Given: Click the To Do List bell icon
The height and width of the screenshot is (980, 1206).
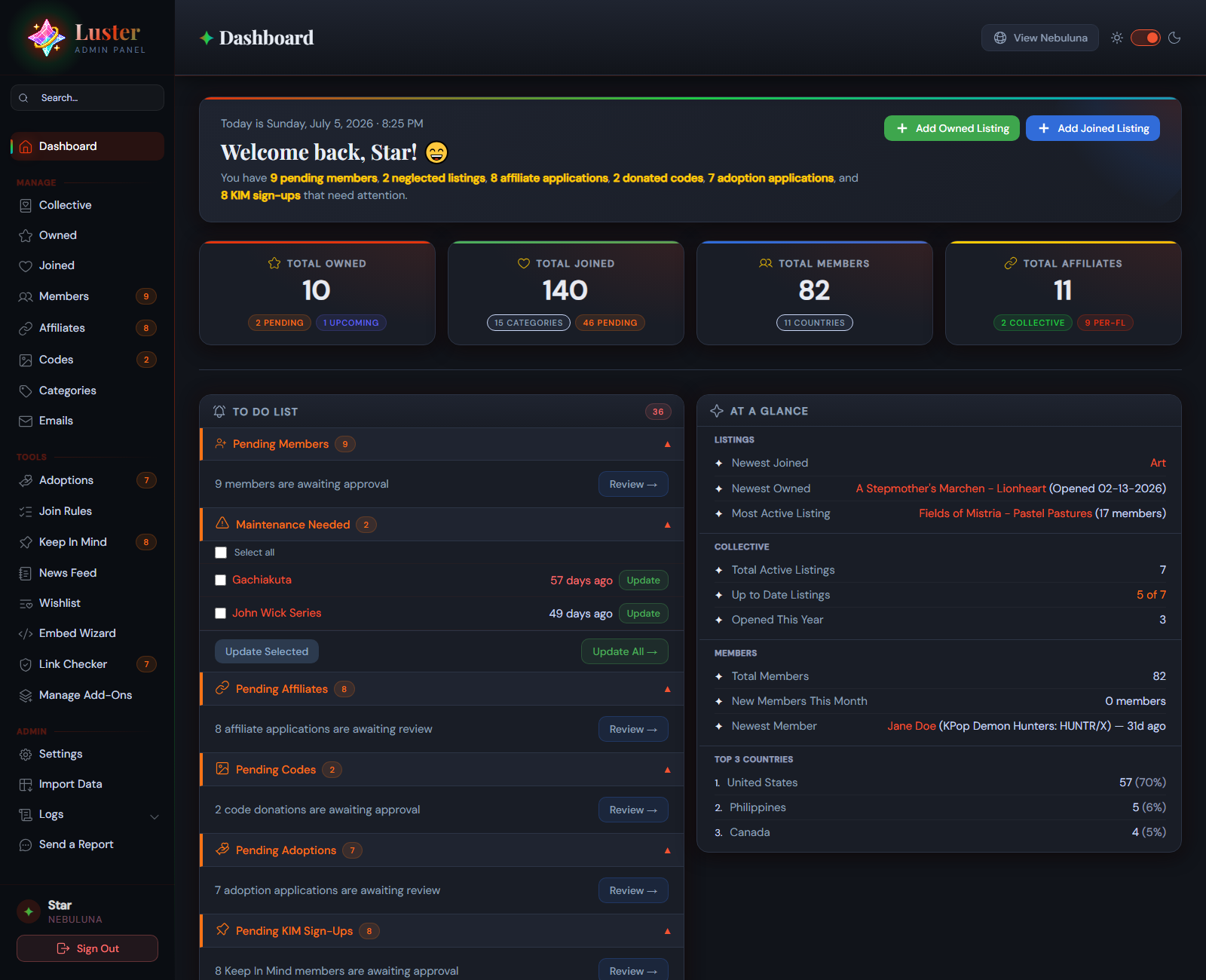Looking at the screenshot, I should (x=219, y=412).
